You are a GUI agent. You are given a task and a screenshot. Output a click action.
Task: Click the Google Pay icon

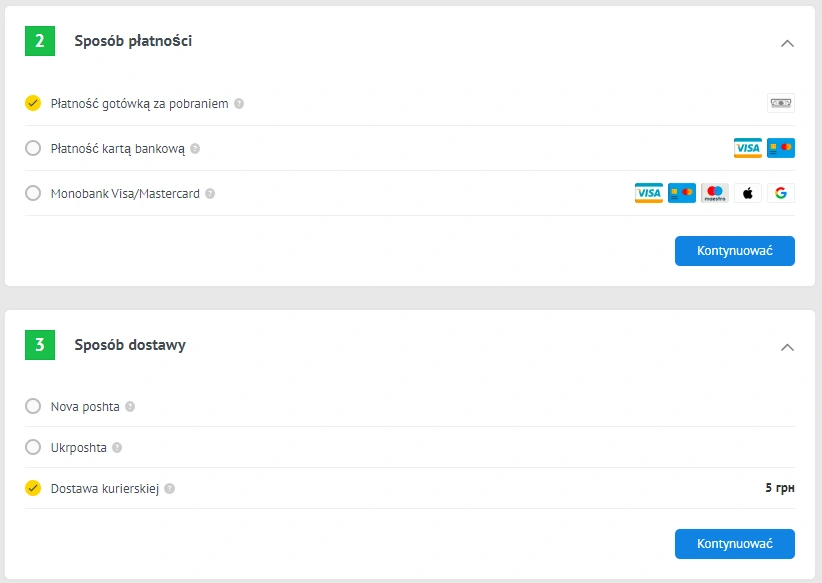[781, 193]
